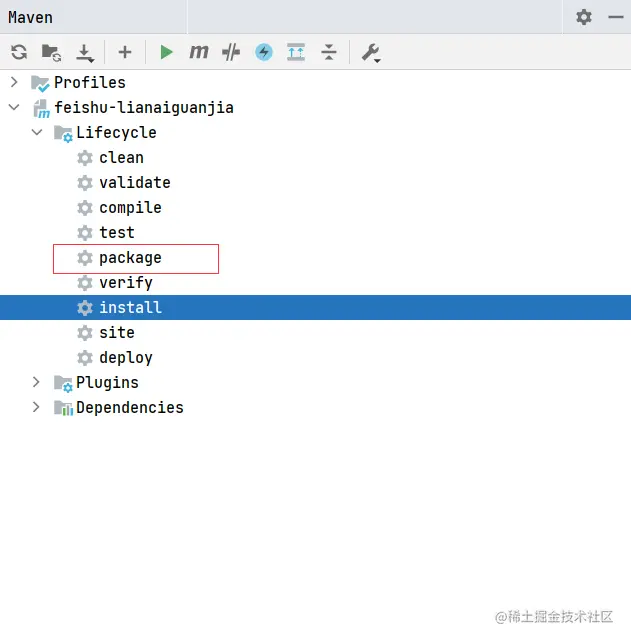
Task: Click the Lifecycle folder icon
Action: click(x=63, y=133)
